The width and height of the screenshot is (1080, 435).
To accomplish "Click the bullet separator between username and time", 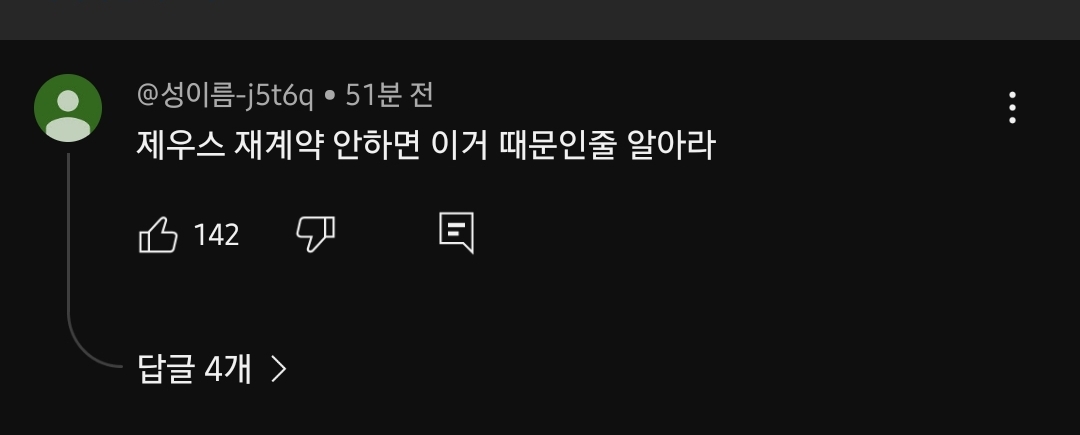I will 329,97.
